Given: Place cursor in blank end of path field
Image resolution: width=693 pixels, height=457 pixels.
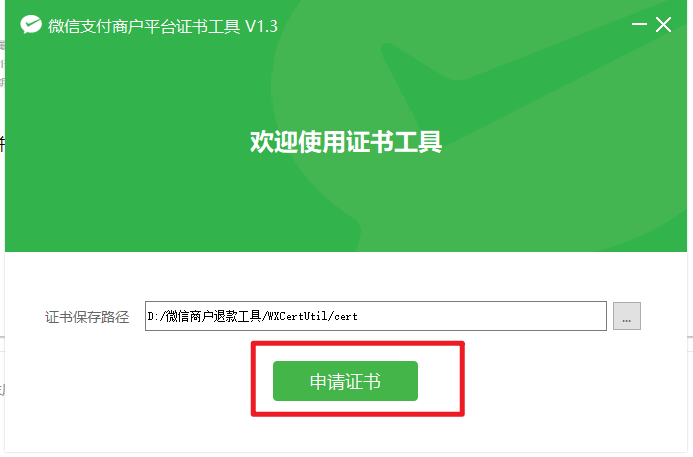Looking at the screenshot, I should point(482,316).
